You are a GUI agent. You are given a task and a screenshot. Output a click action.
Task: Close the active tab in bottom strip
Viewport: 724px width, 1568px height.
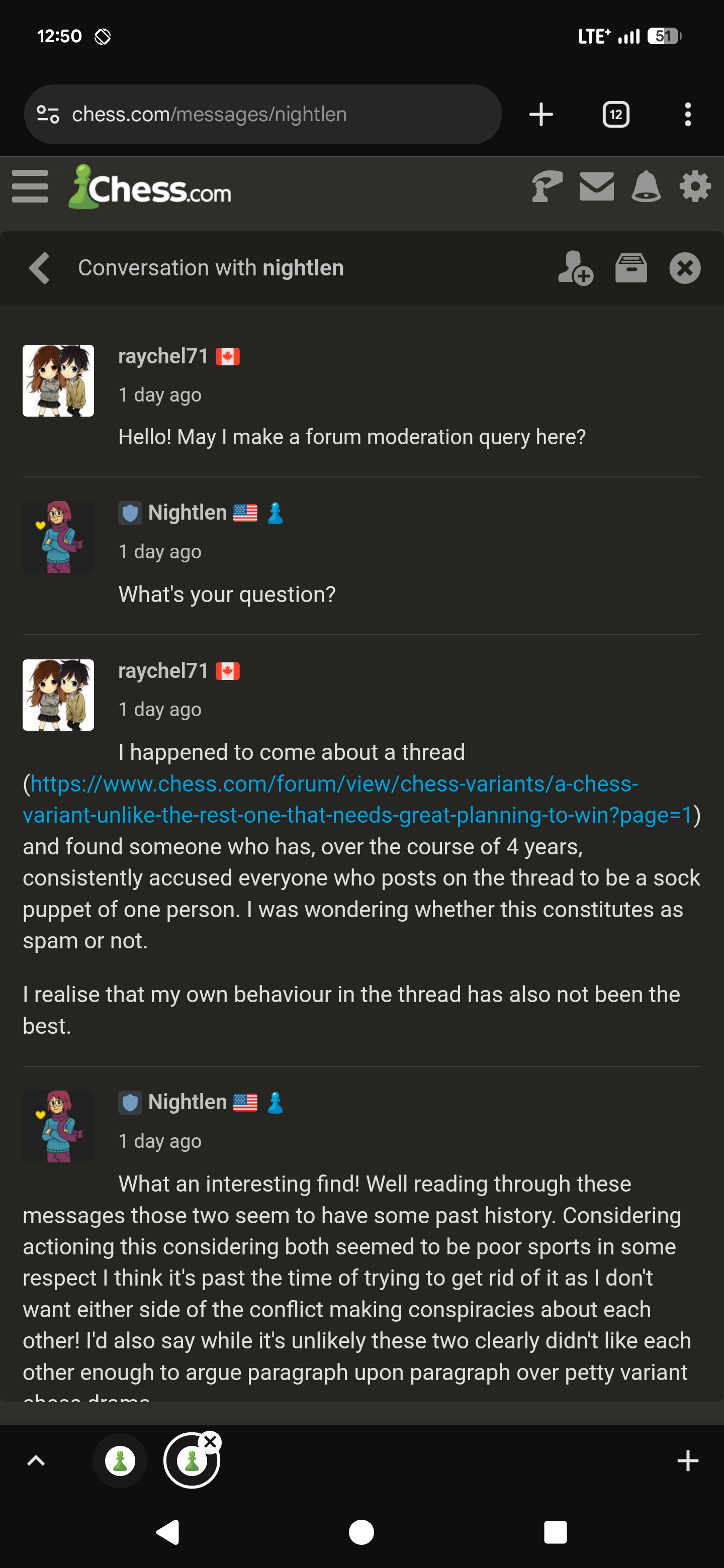(211, 1441)
